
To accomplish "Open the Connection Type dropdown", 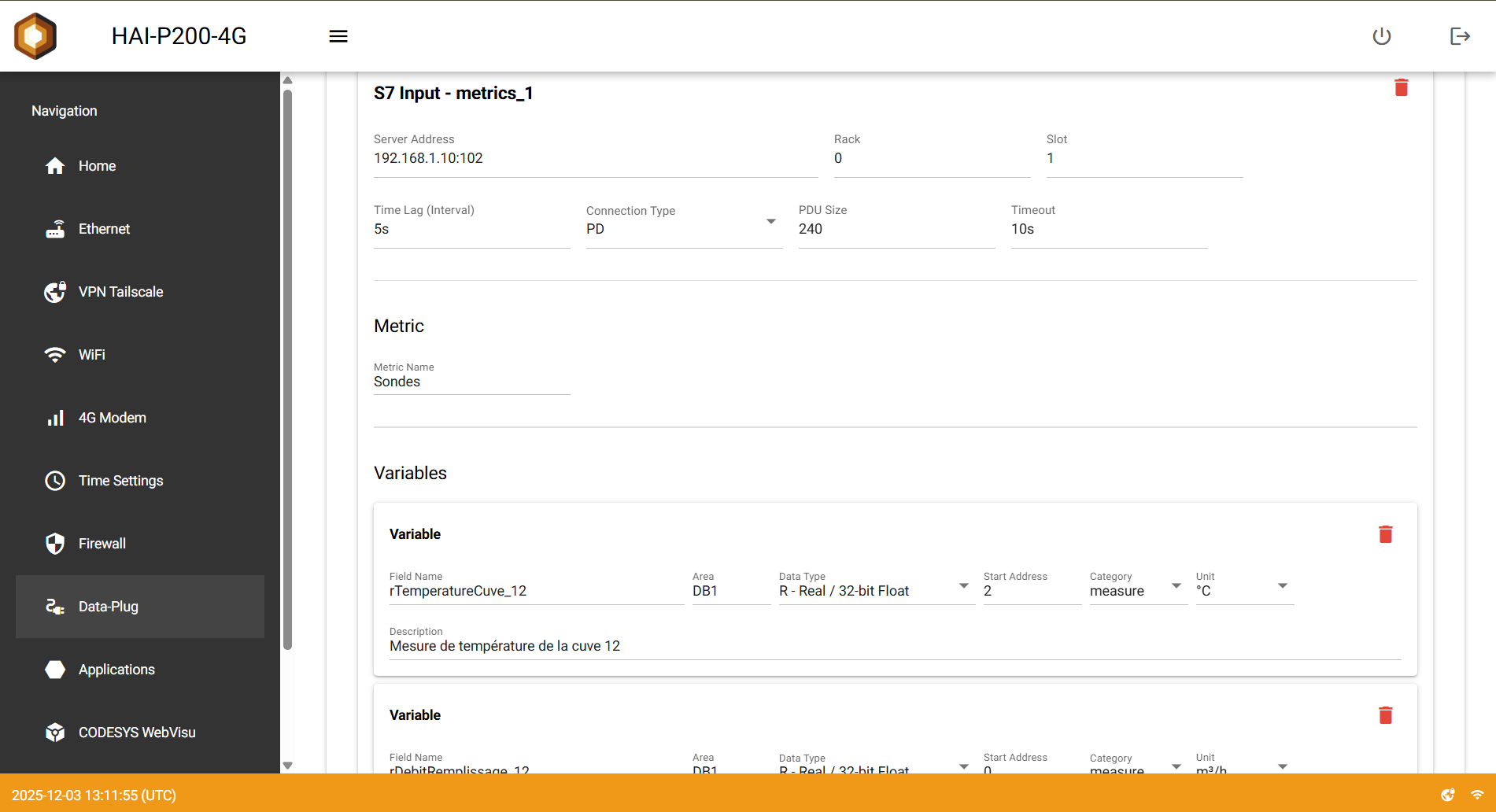I will [770, 222].
